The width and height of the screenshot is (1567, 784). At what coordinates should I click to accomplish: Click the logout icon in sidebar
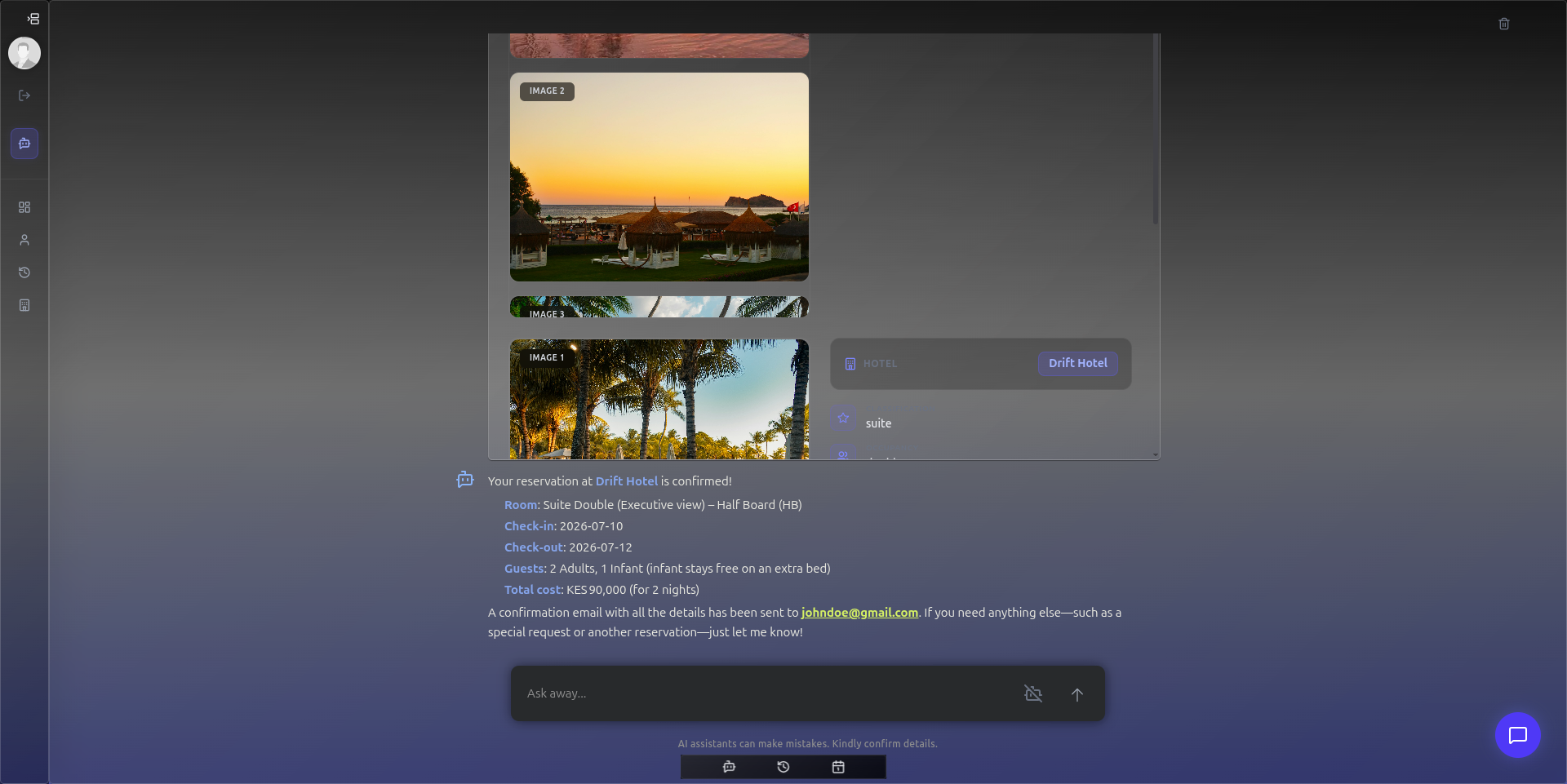tap(24, 95)
